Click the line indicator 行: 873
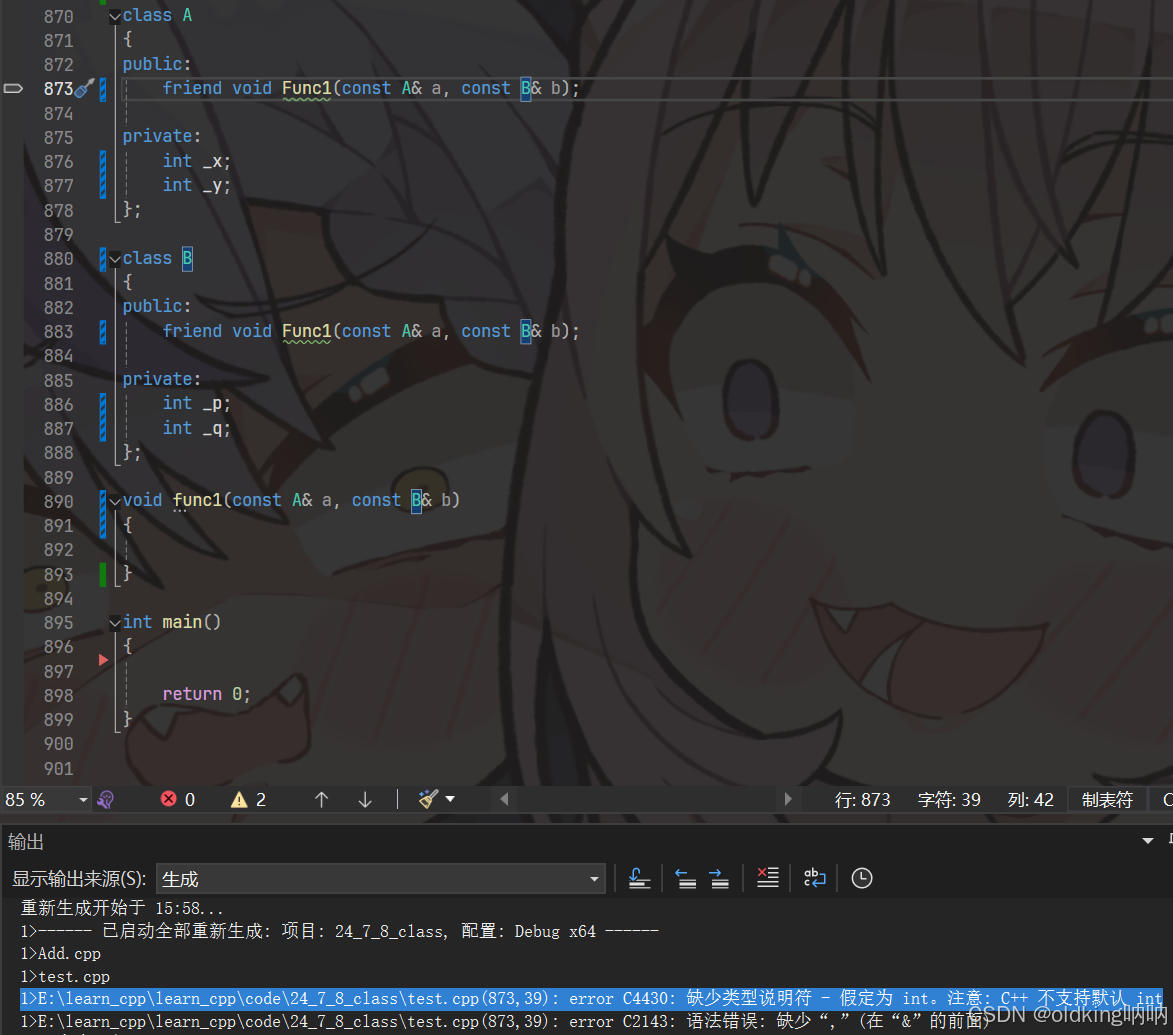The image size is (1173, 1035). [x=863, y=800]
